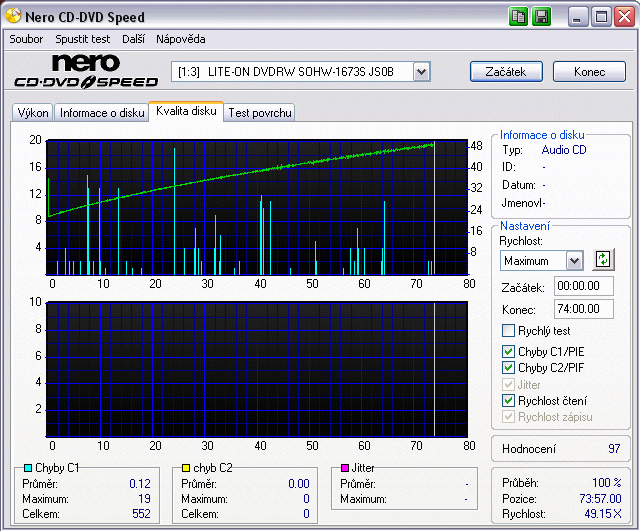Screen dimensions: 640x531
Task: Click the Konec time field showing 74:00.00
Action: click(583, 309)
